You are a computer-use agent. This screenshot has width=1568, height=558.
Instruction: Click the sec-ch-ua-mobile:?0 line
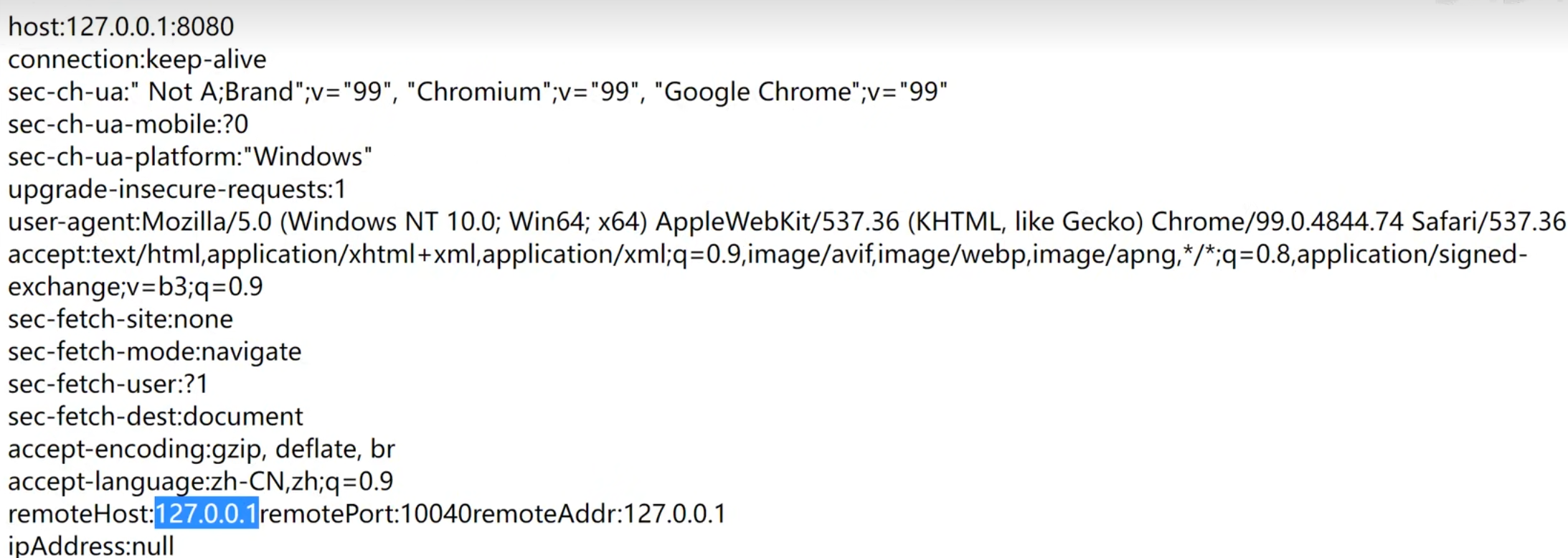(128, 124)
